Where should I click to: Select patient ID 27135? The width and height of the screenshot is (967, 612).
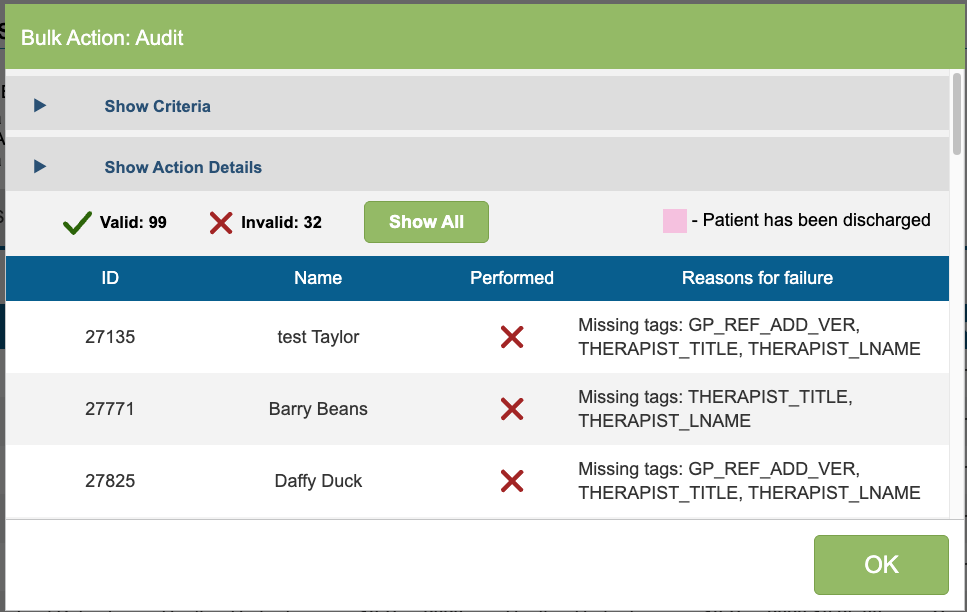tap(110, 337)
